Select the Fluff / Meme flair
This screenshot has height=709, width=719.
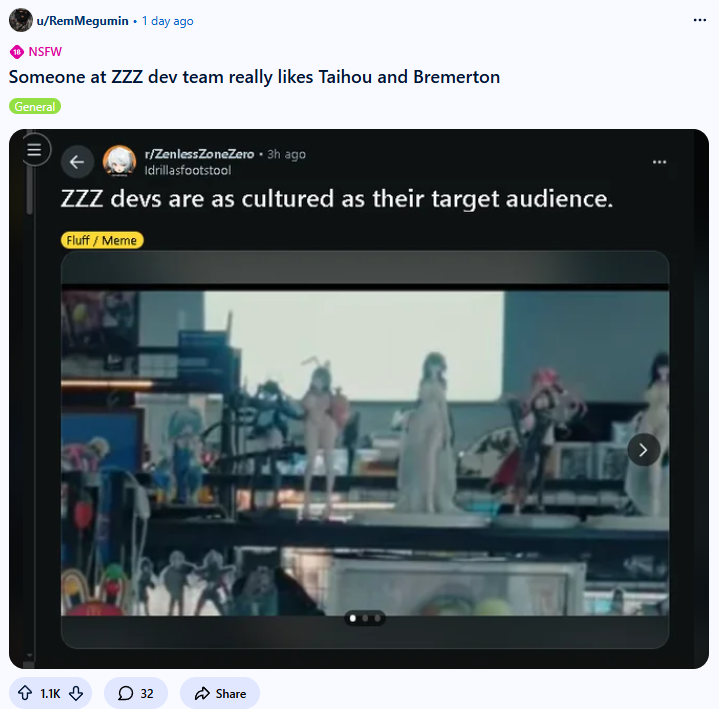[102, 240]
